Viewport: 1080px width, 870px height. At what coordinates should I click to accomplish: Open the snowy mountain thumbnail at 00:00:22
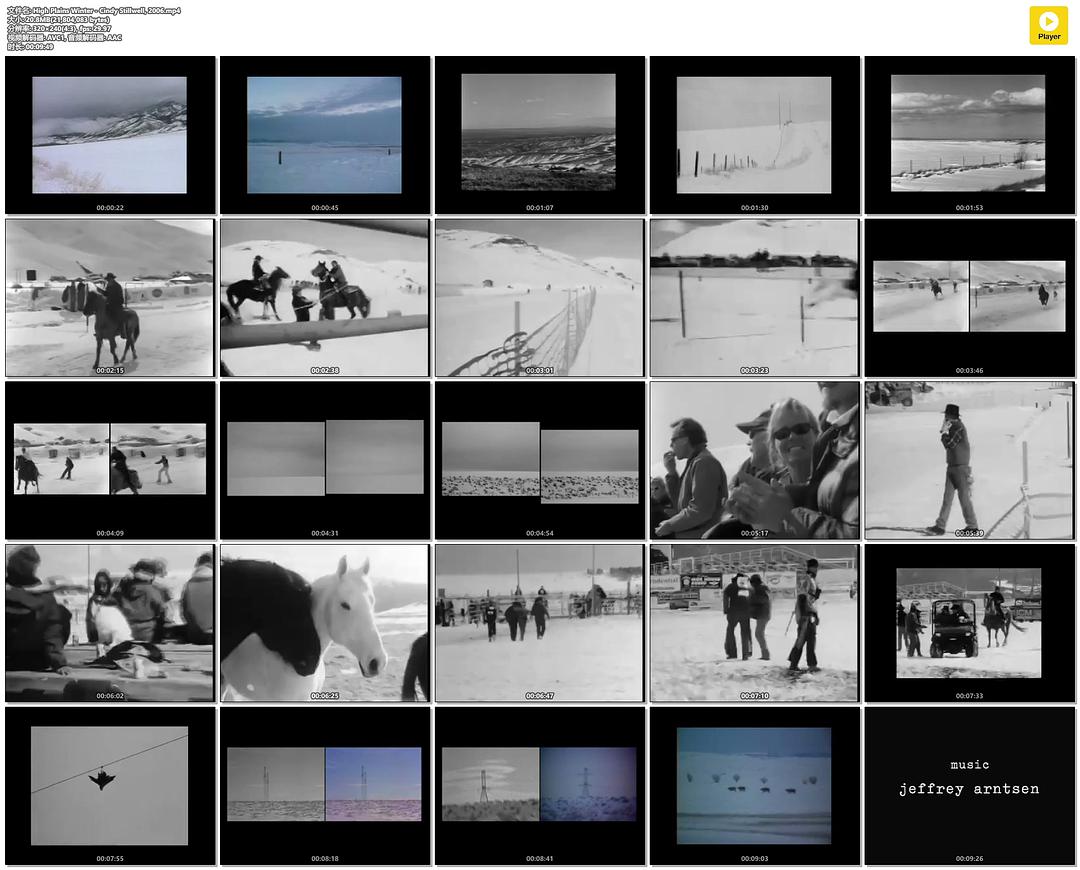point(109,135)
